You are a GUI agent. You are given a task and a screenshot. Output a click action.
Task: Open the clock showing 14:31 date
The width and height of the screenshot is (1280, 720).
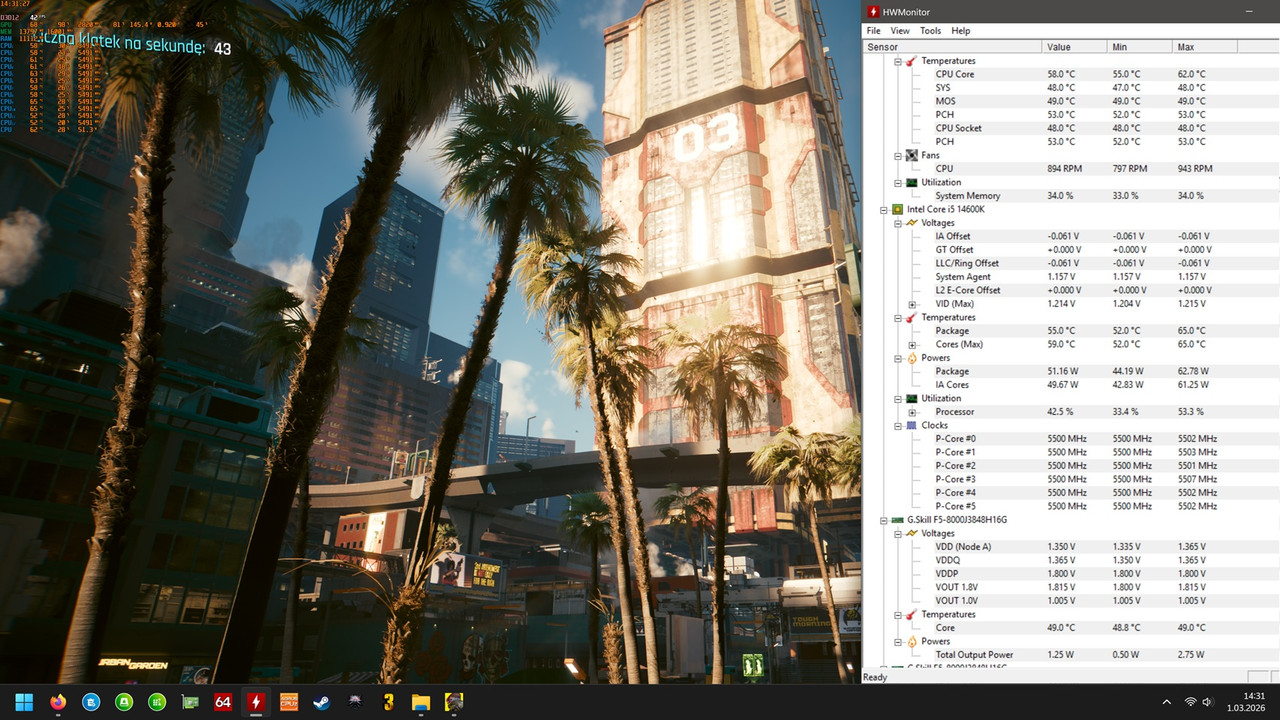click(1246, 702)
